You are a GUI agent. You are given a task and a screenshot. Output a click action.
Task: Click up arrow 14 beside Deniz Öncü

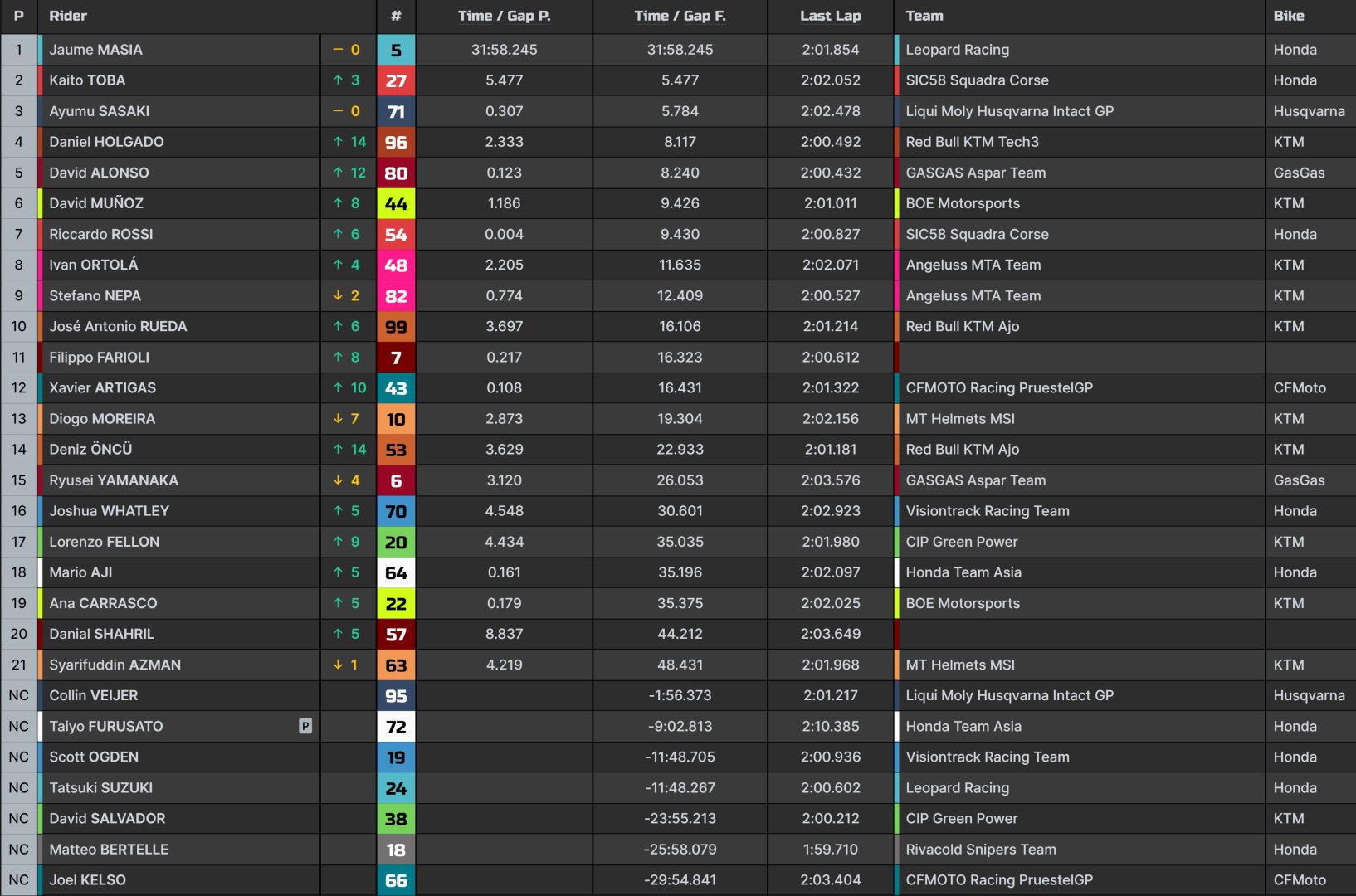coord(349,449)
